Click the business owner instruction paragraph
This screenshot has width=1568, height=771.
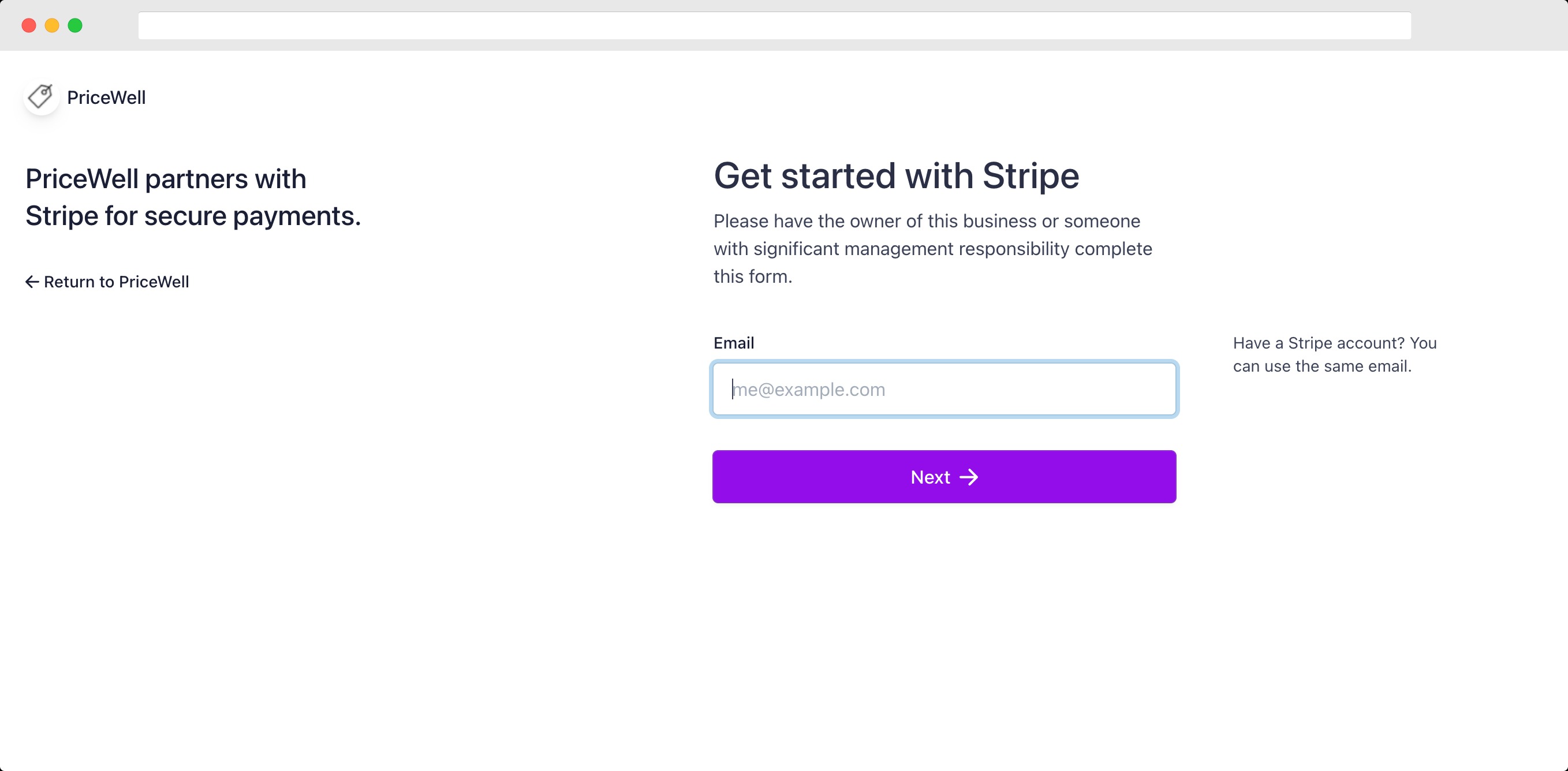(932, 249)
